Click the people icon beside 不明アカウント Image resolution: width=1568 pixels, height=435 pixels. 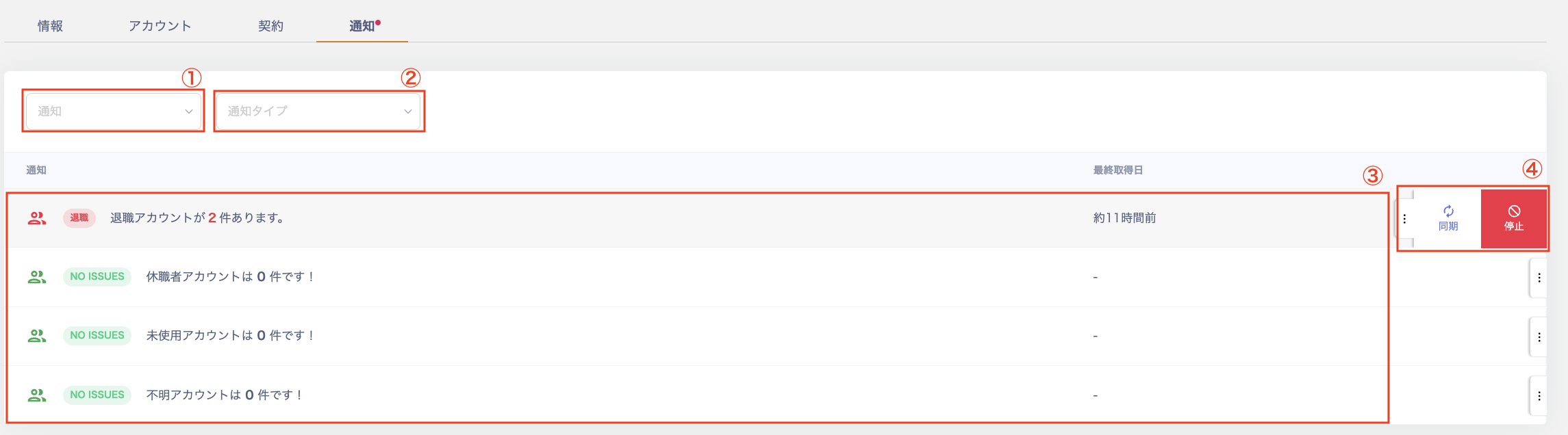click(x=37, y=395)
